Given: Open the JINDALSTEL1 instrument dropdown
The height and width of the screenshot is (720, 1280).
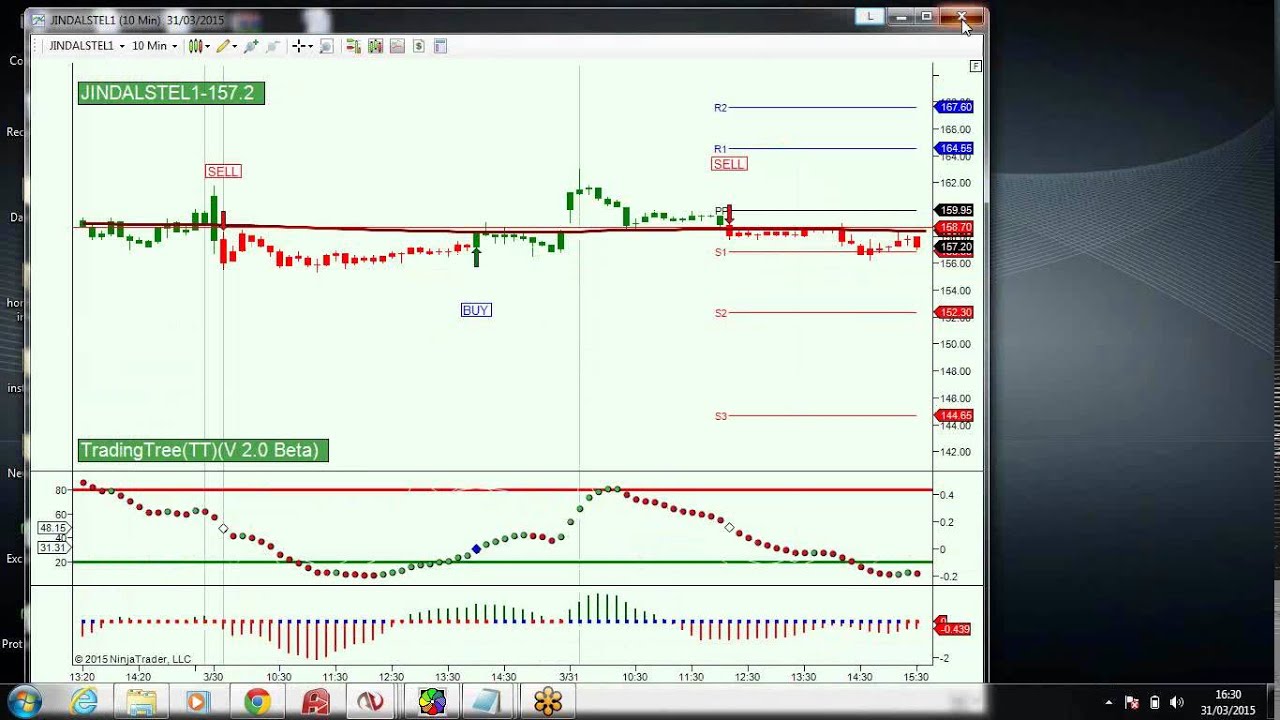Looking at the screenshot, I should pyautogui.click(x=87, y=46).
